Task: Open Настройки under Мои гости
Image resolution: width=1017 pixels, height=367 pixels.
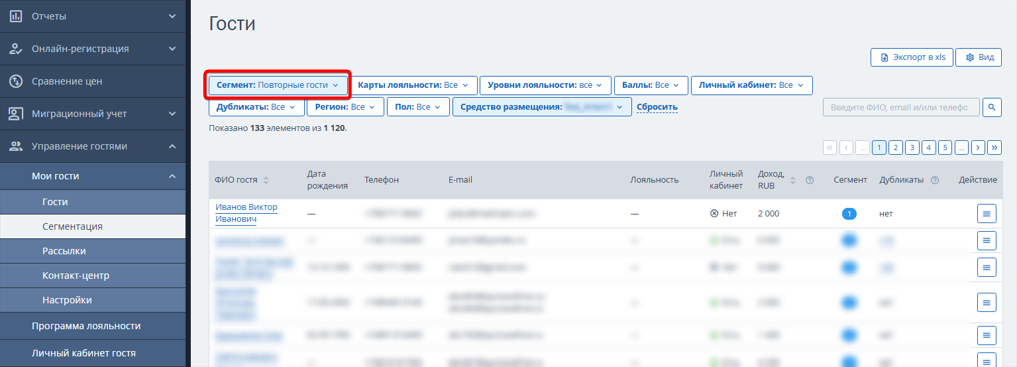Action: [92, 300]
